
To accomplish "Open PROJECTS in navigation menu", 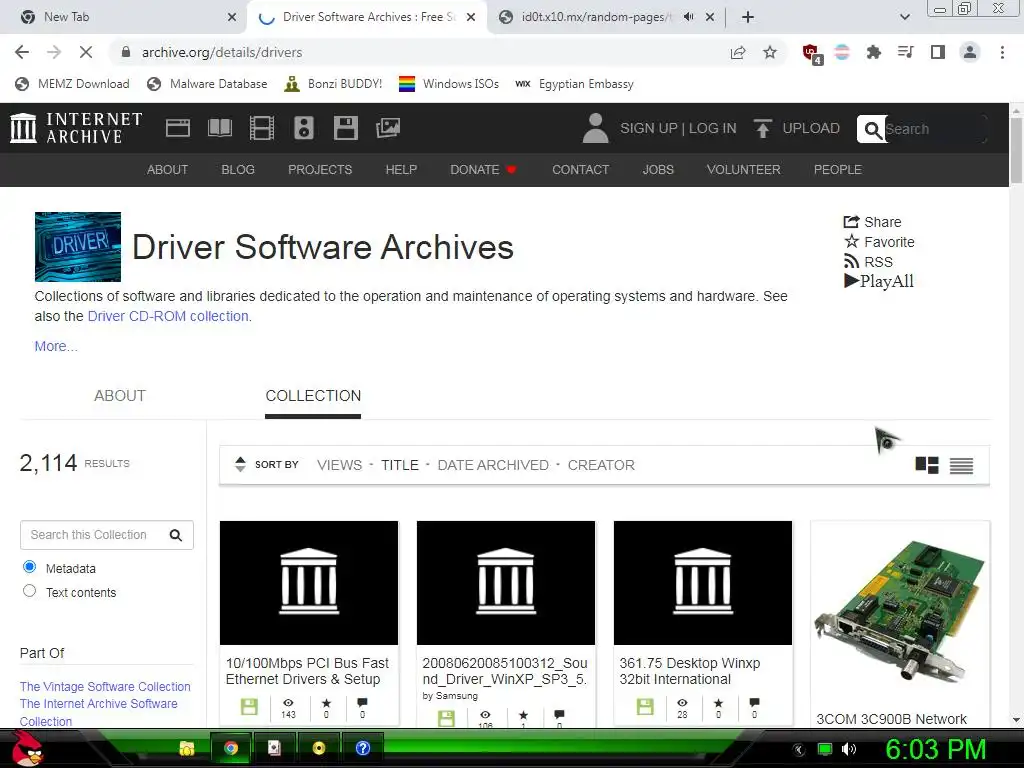I will click(320, 170).
